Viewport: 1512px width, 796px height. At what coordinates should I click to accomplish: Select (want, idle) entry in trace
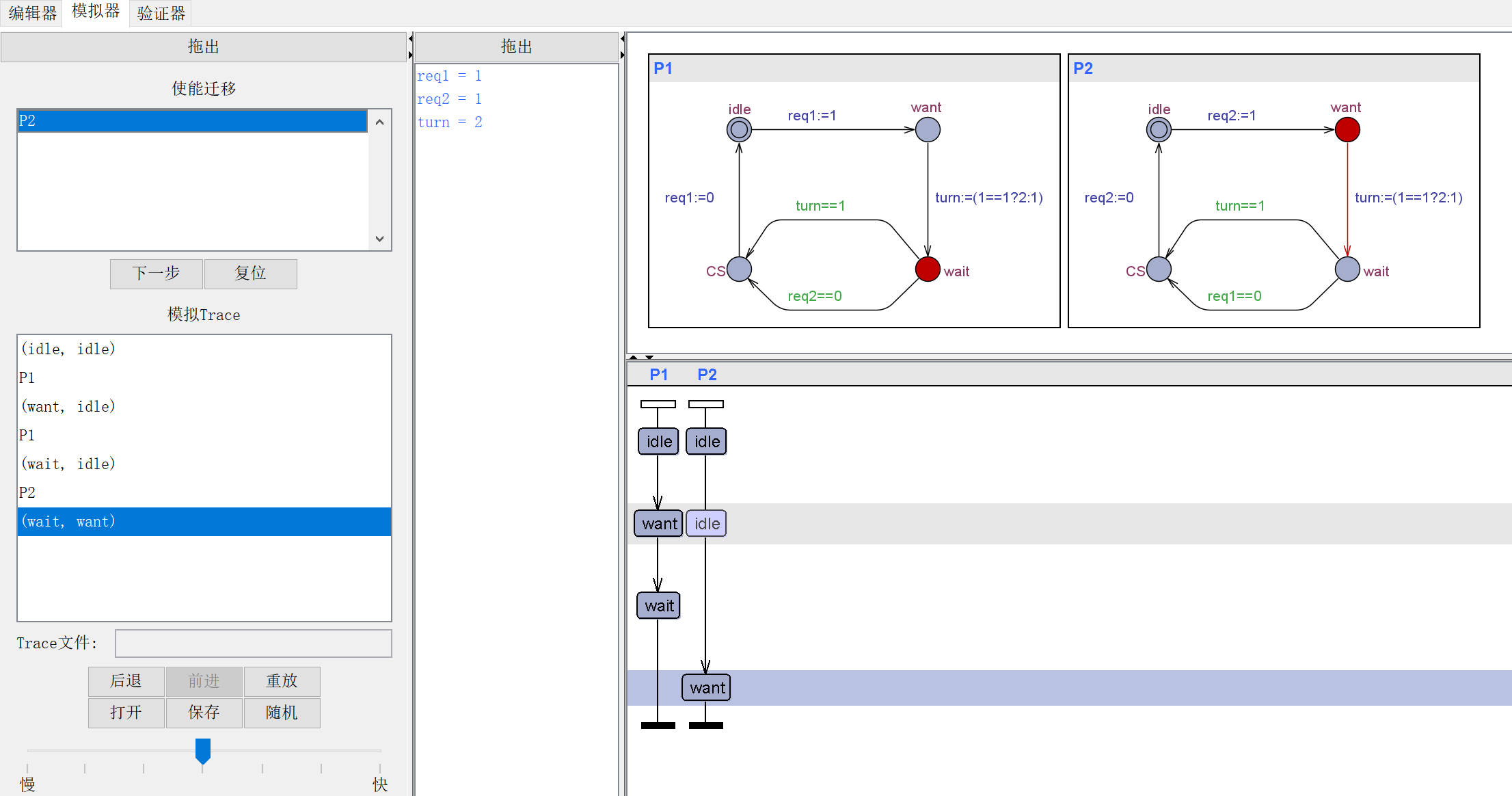coord(68,407)
